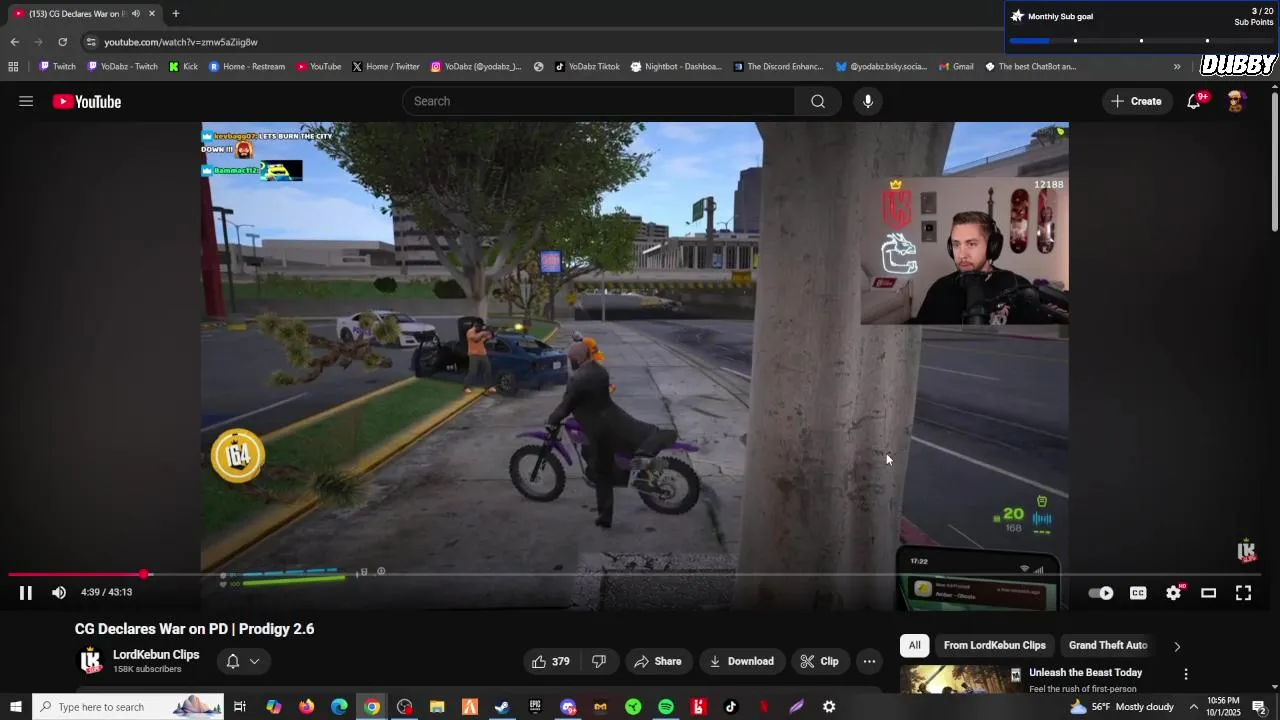Share the video

tap(658, 661)
